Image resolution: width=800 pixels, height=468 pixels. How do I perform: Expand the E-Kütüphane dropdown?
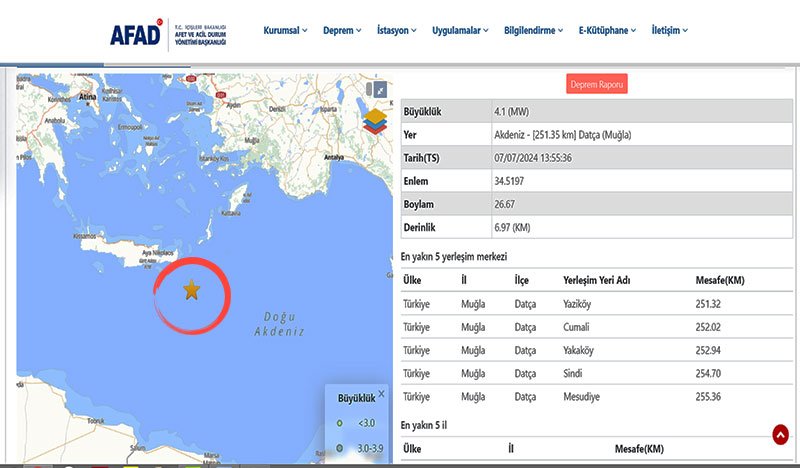608,31
